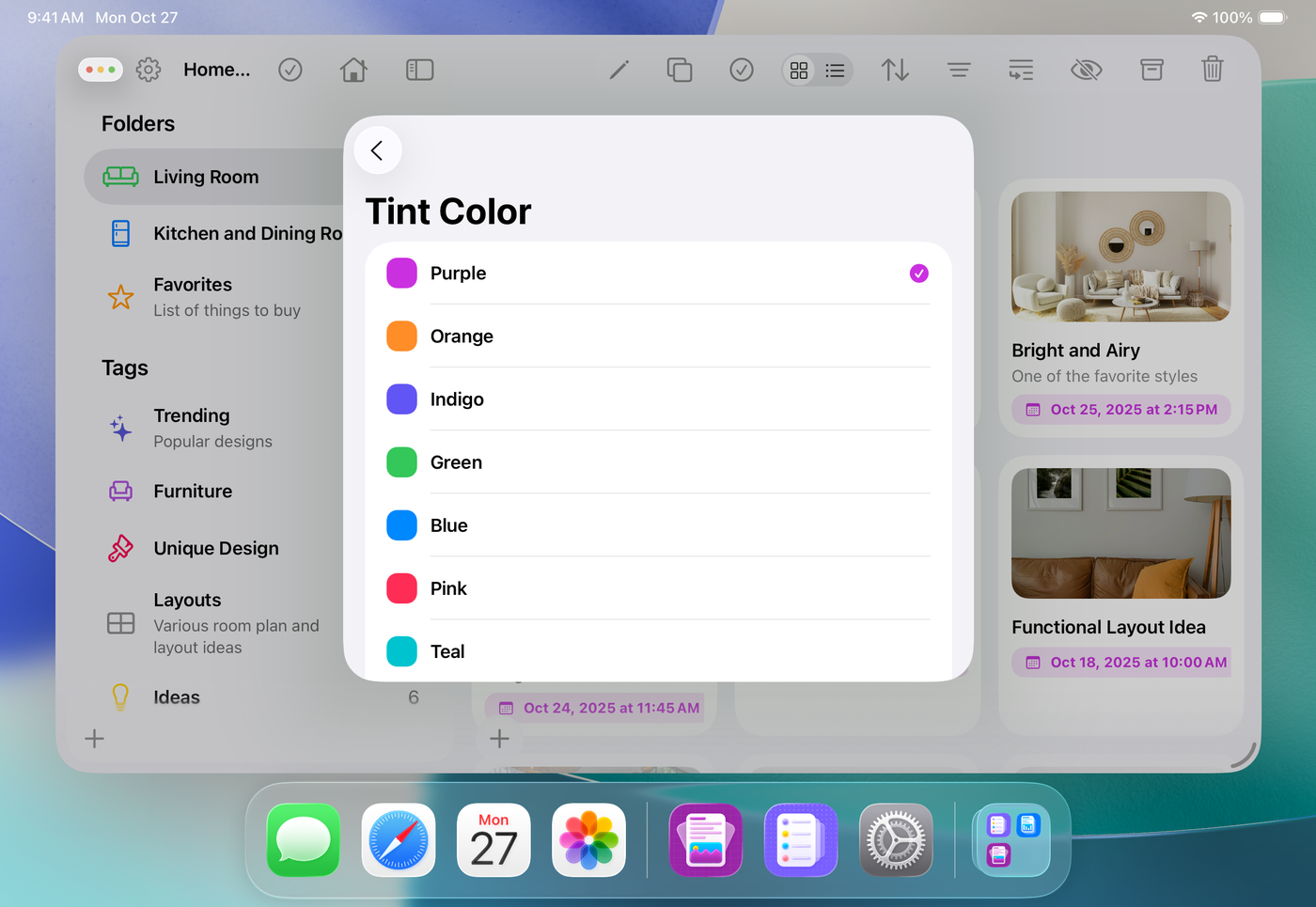Screen dimensions: 1316x907
Task: Switch to grid view
Action: (799, 70)
